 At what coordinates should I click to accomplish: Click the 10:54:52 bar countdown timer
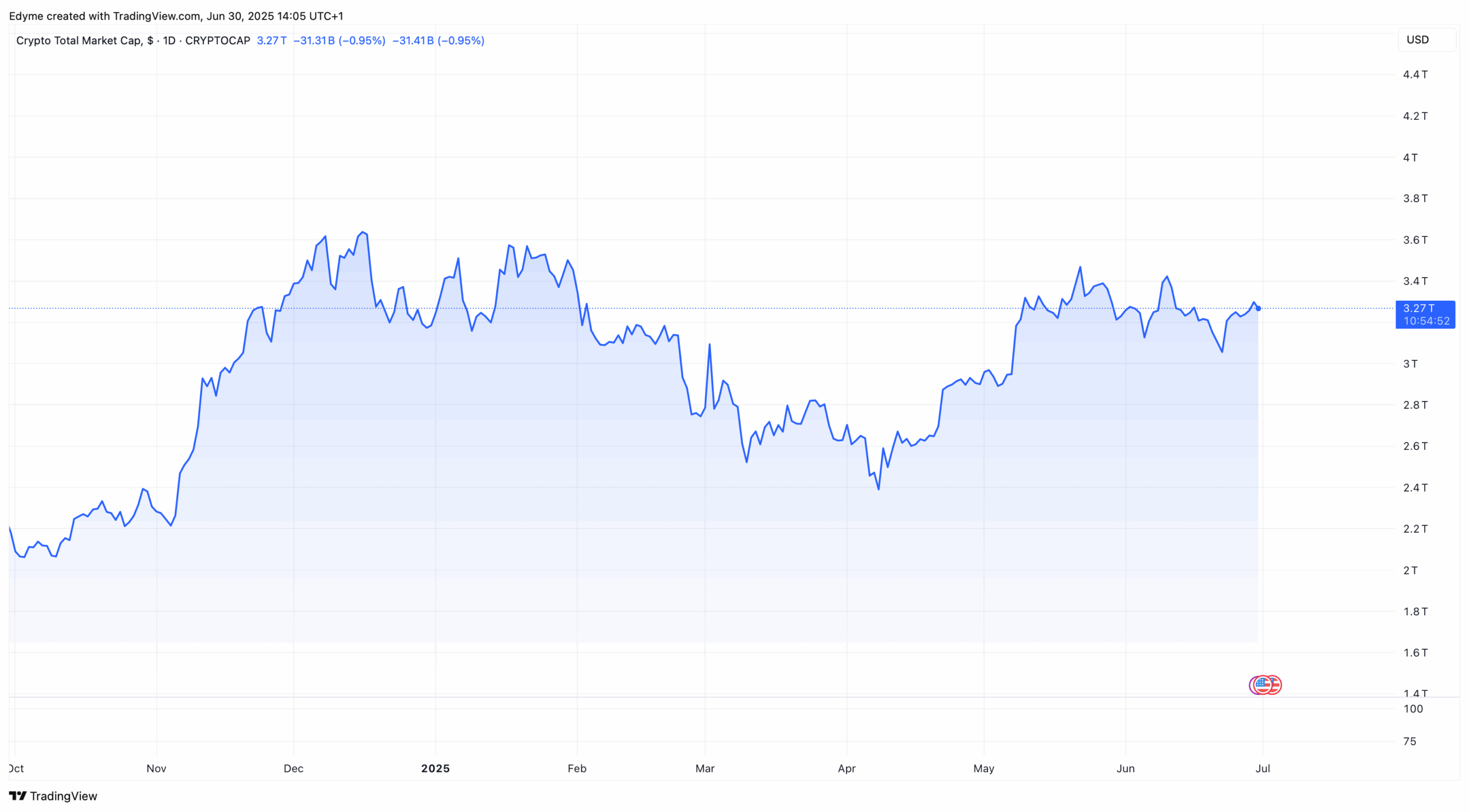1426,321
